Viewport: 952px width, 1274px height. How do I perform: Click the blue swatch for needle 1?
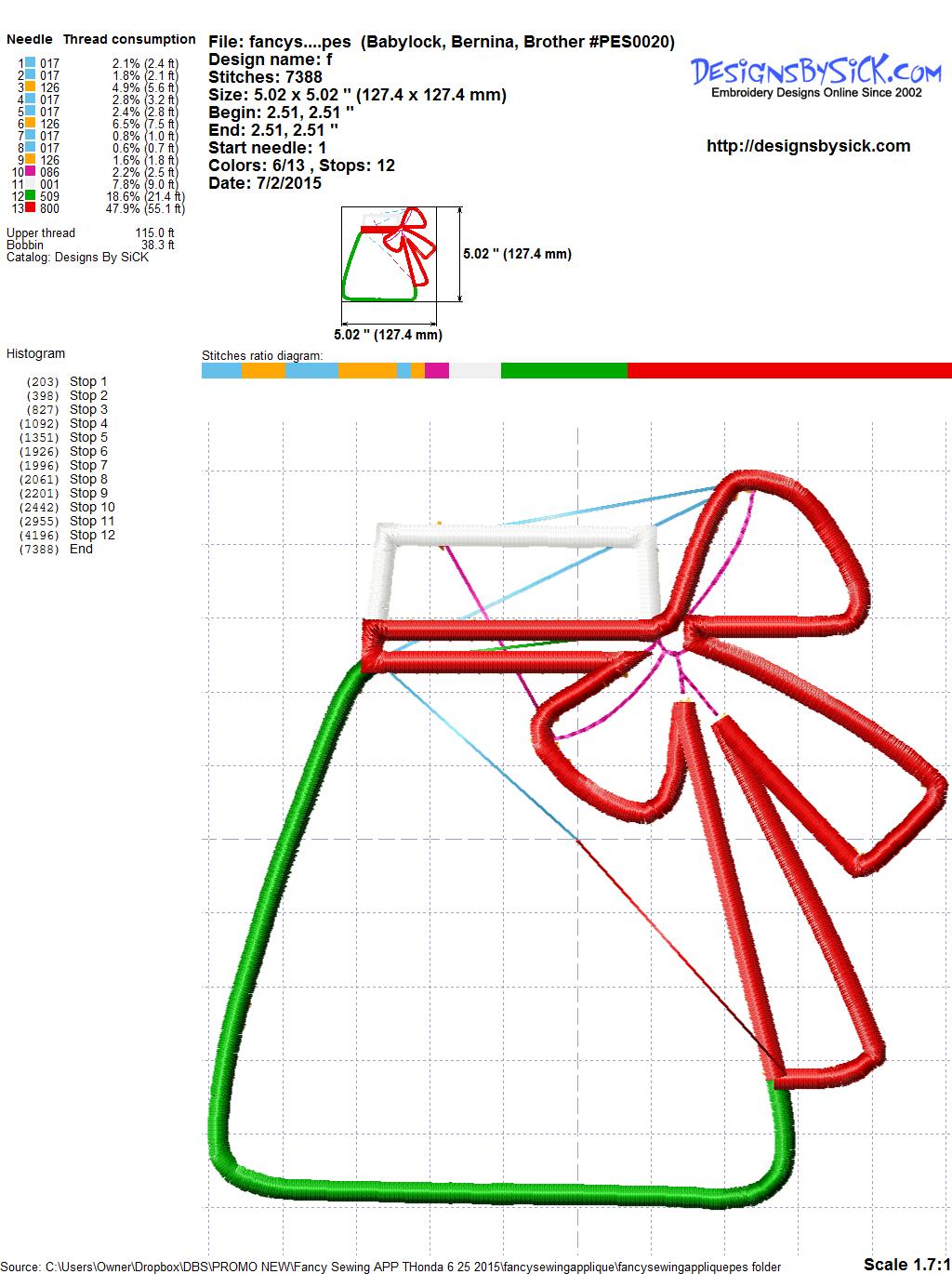pos(31,63)
